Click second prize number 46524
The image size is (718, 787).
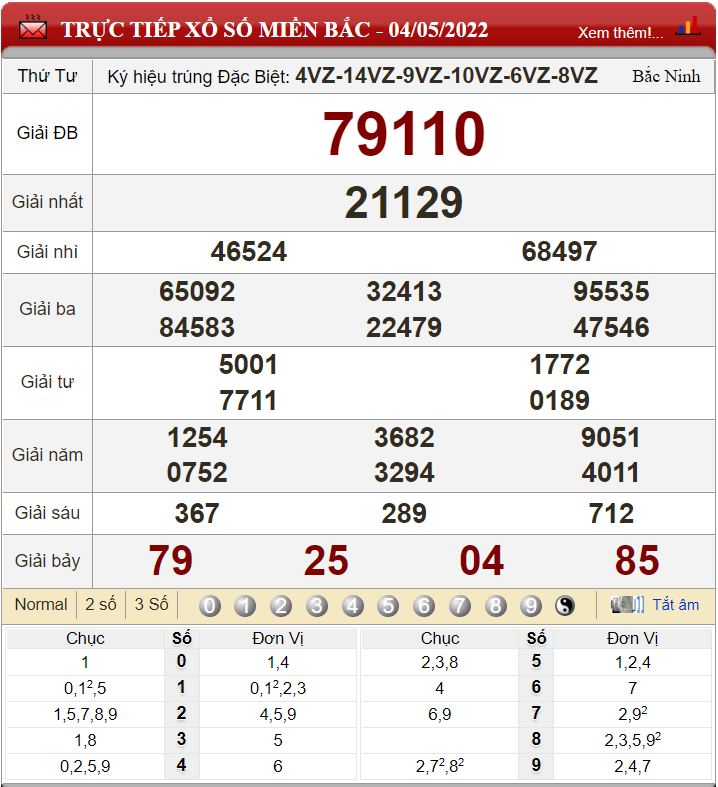point(249,251)
